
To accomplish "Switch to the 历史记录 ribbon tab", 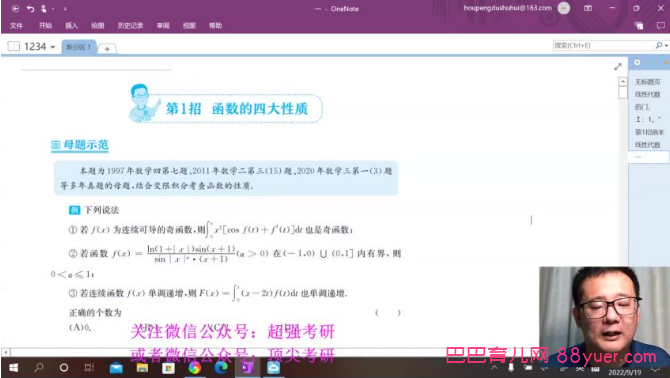I will (130, 26).
